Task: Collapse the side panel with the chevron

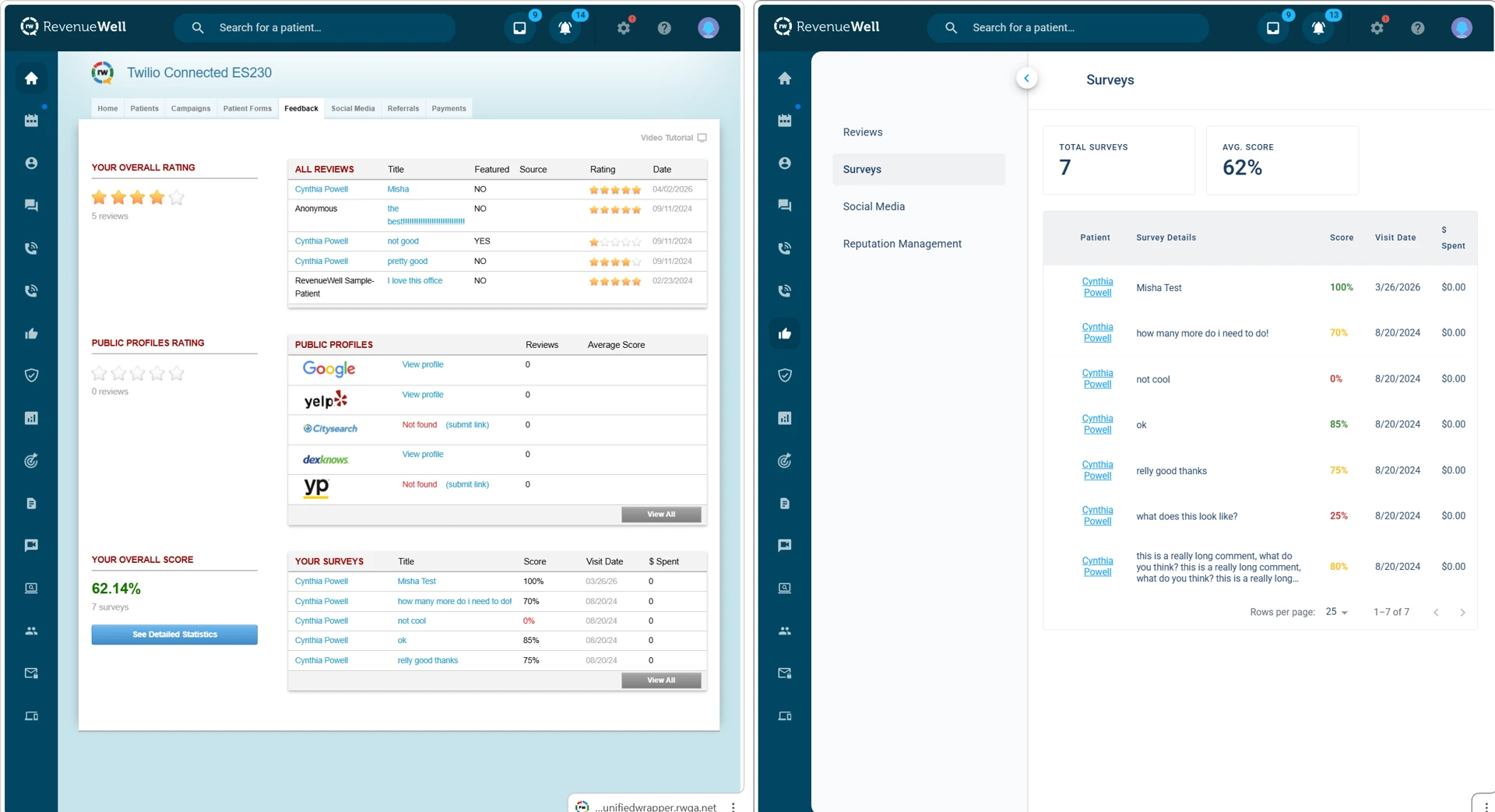Action: point(1026,79)
